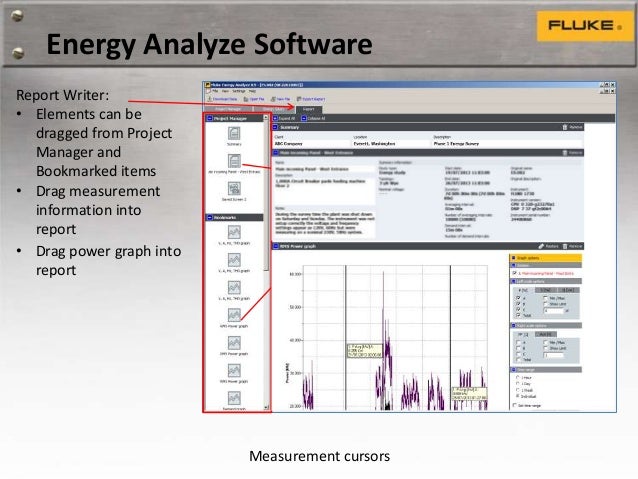
Task: Enable Min/Max in Left scale options
Action: pyautogui.click(x=545, y=298)
